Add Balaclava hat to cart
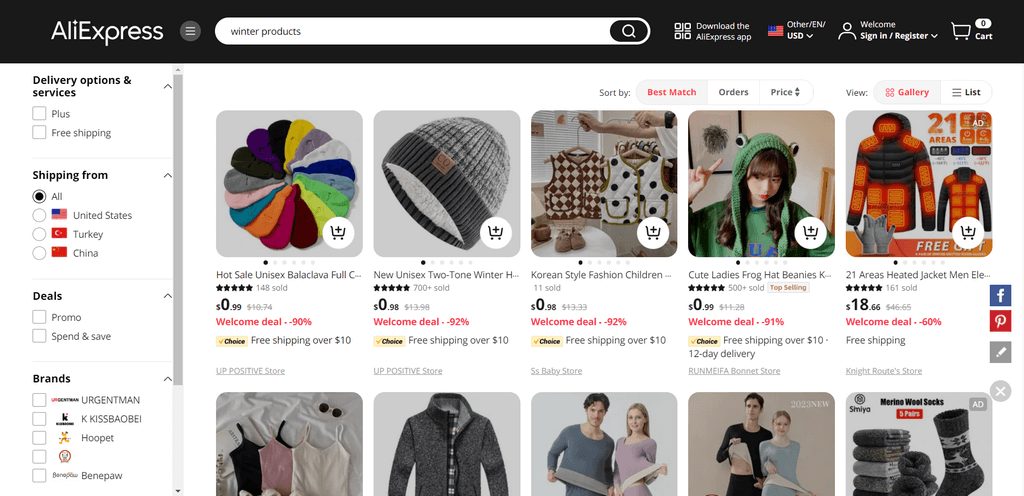 [338, 232]
